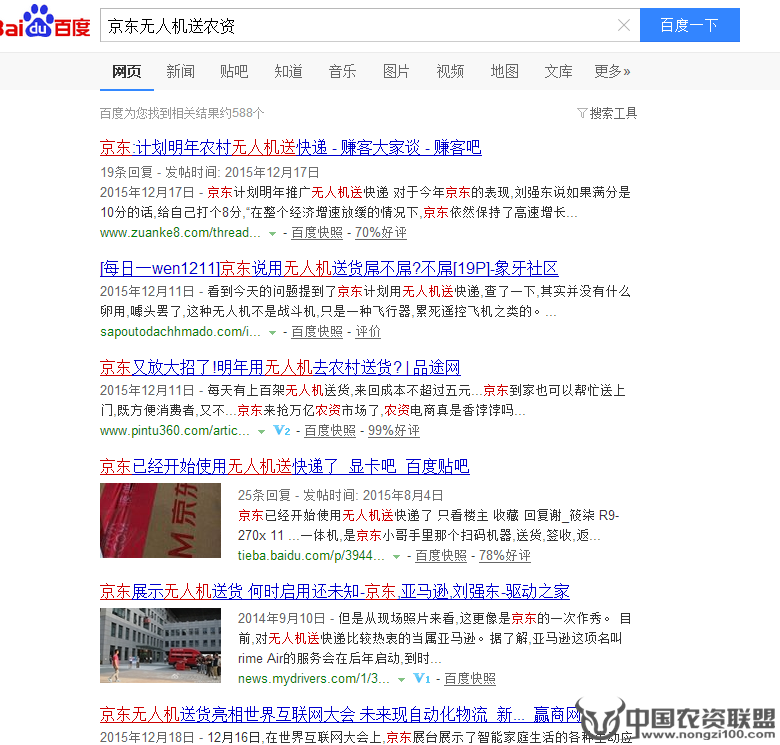The image size is (780, 745).
Task: Click the building and red car thumbnail
Action: (160, 645)
